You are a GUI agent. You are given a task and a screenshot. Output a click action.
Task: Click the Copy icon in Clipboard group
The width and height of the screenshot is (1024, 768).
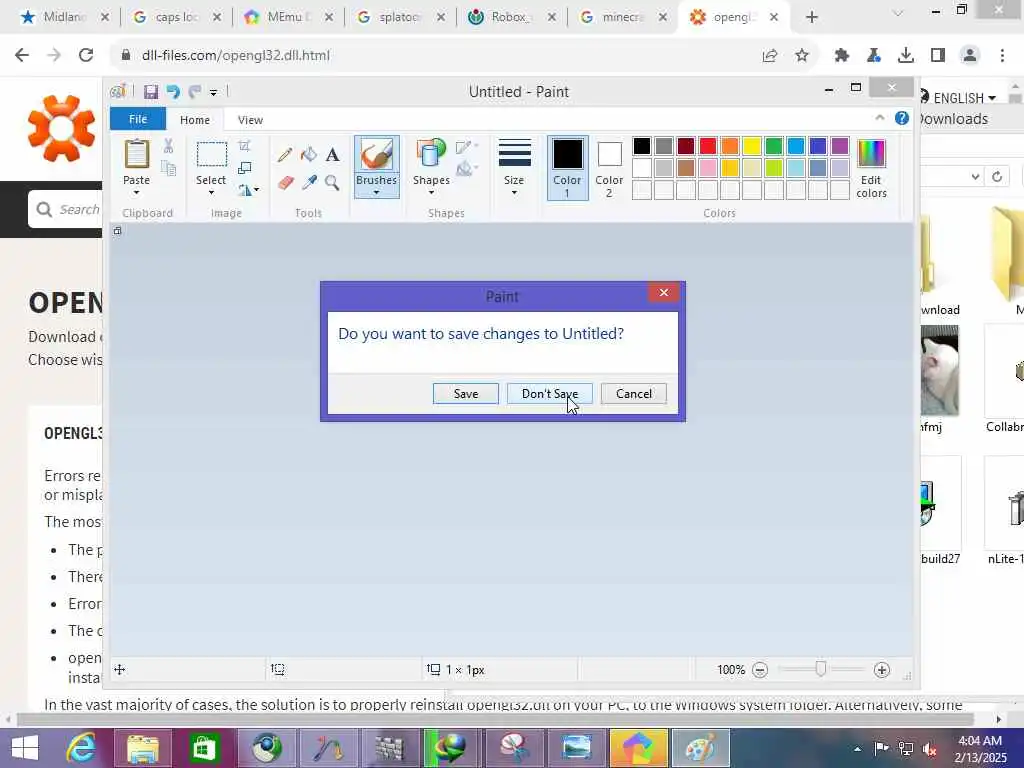tap(168, 168)
